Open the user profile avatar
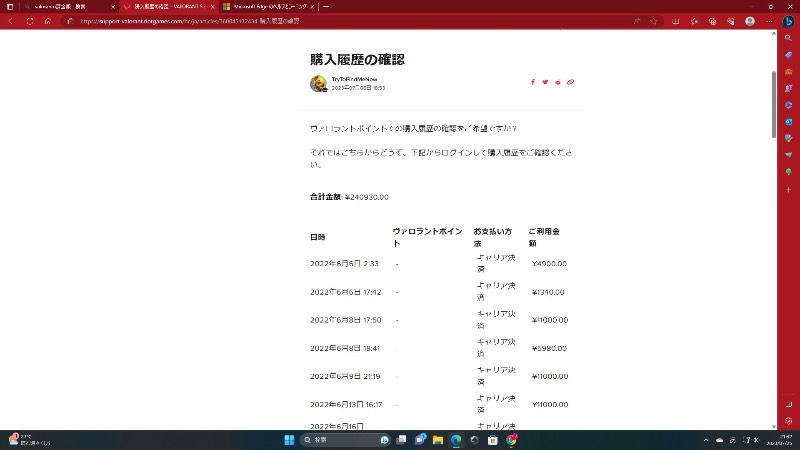 pos(749,21)
